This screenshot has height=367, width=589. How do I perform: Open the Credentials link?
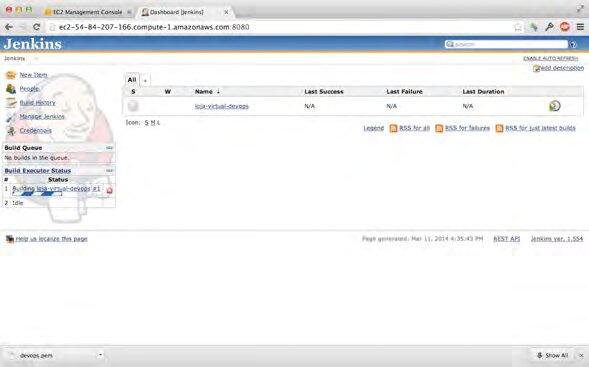(x=36, y=130)
